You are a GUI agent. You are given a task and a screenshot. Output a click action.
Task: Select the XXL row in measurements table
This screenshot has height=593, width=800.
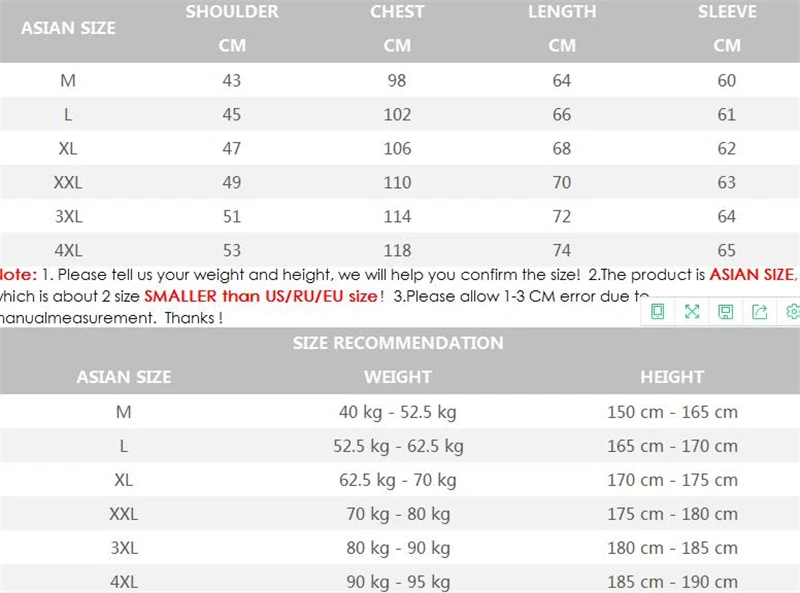(400, 182)
